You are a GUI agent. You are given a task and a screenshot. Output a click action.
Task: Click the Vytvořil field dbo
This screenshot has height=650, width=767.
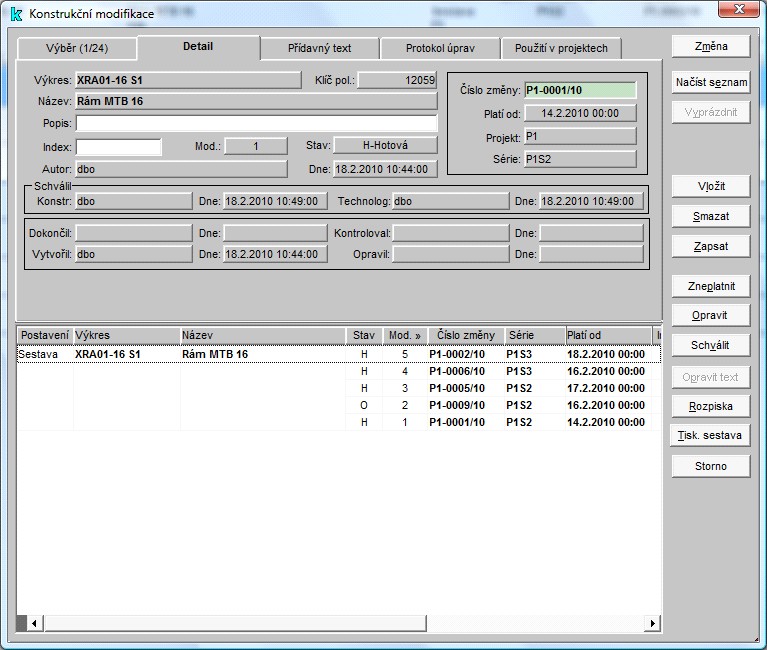click(x=134, y=254)
